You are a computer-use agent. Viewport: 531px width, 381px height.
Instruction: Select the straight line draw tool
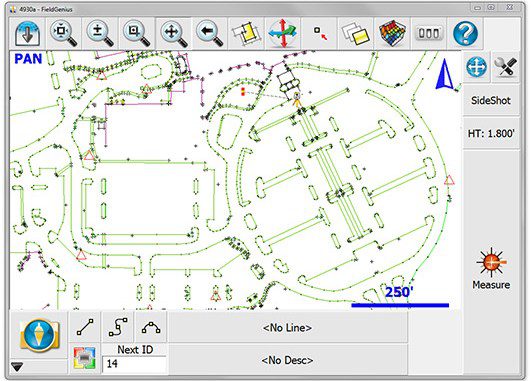[85, 327]
